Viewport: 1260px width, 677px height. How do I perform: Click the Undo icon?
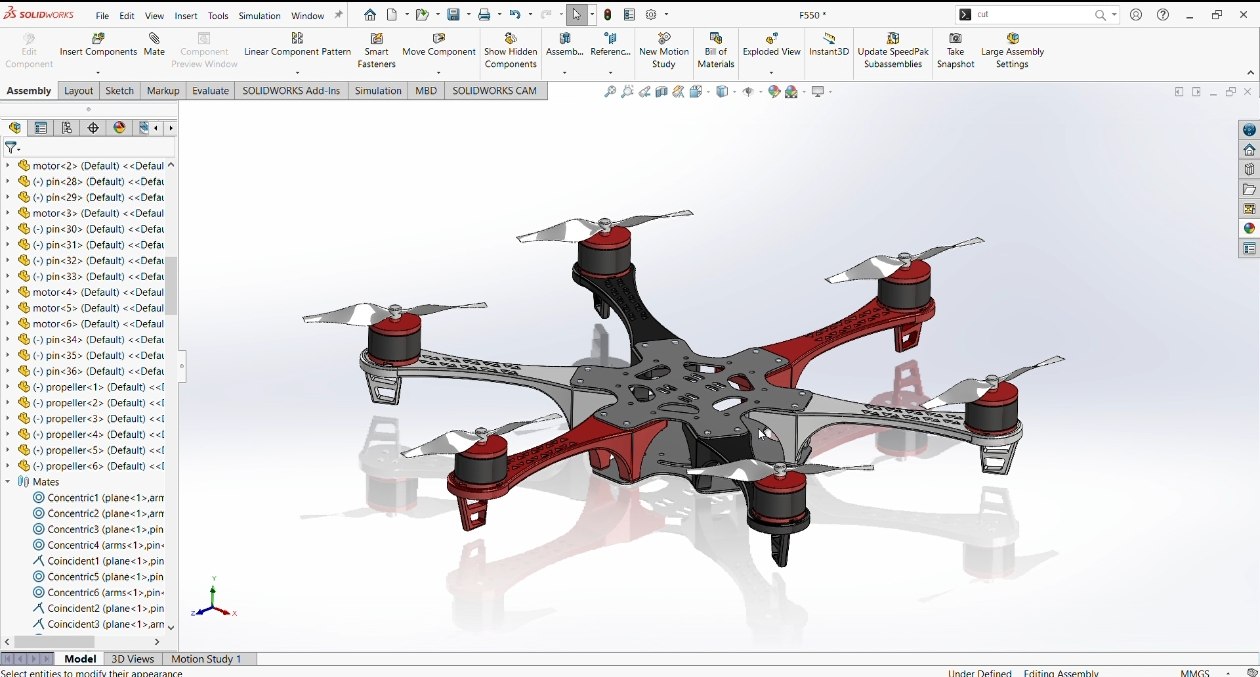click(x=515, y=15)
